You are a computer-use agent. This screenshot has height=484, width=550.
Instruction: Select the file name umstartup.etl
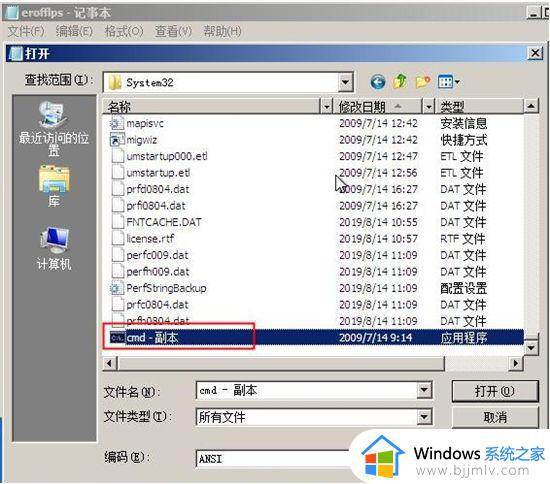coord(158,173)
